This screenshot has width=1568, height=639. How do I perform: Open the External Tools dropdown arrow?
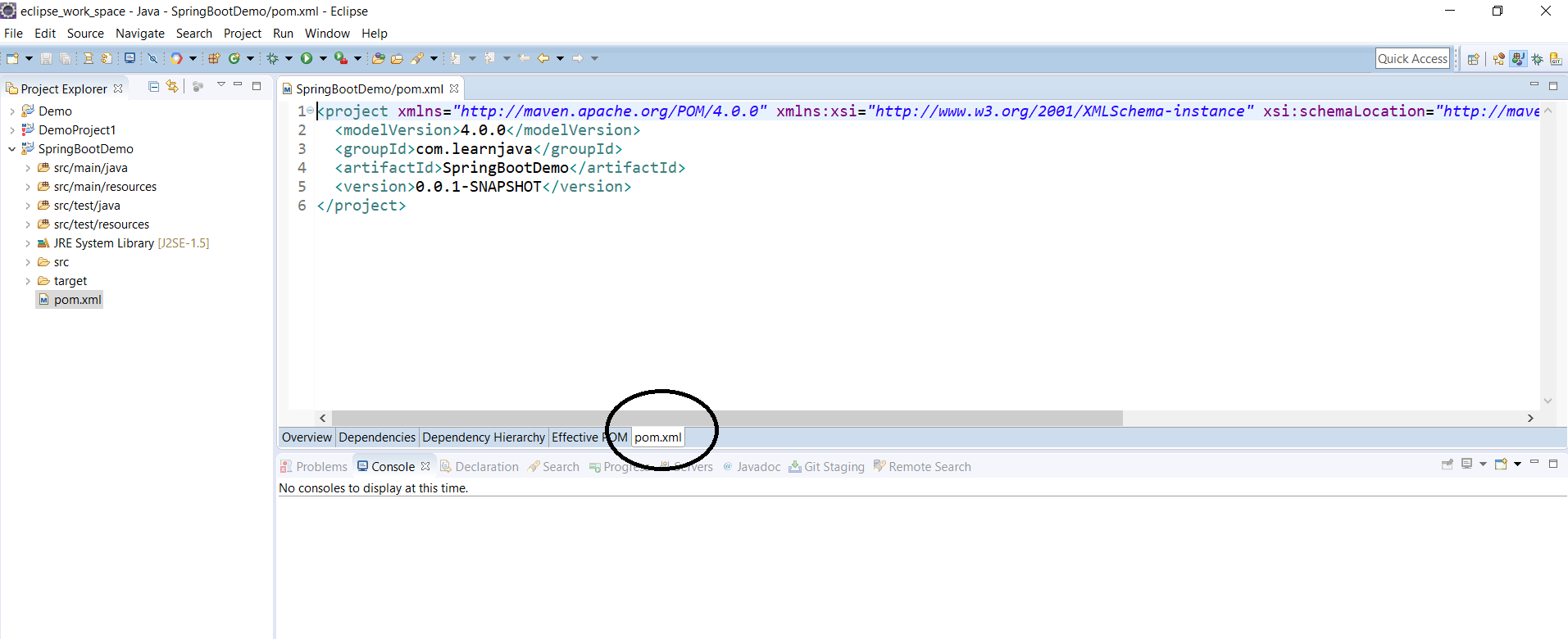click(357, 58)
